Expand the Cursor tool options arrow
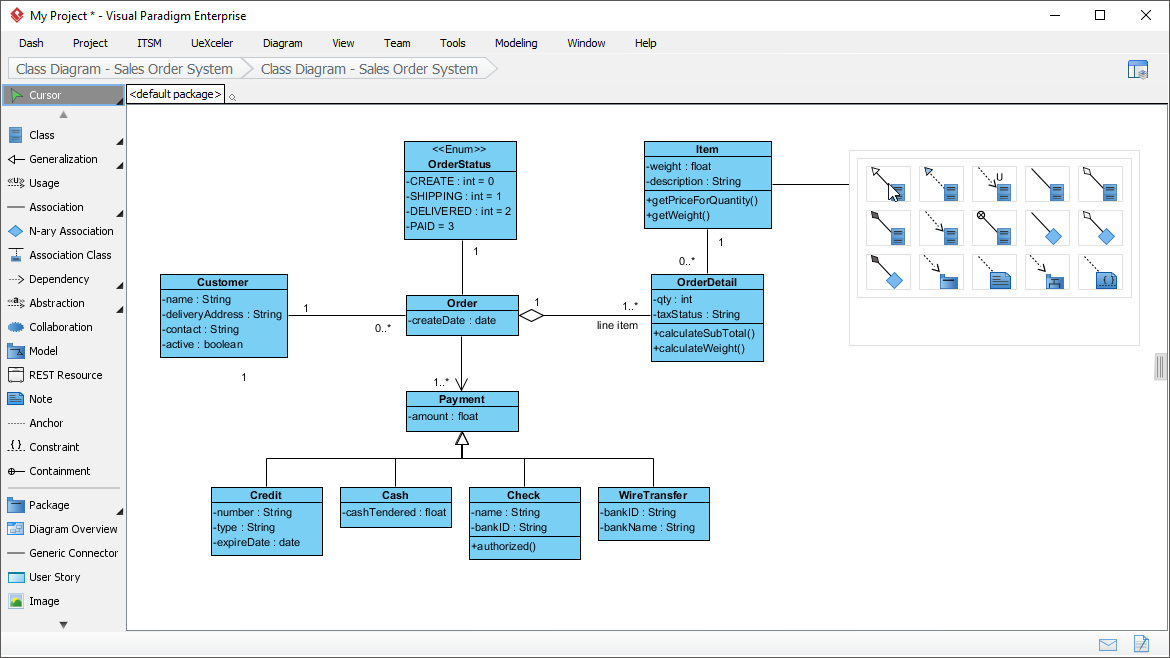 (x=119, y=101)
